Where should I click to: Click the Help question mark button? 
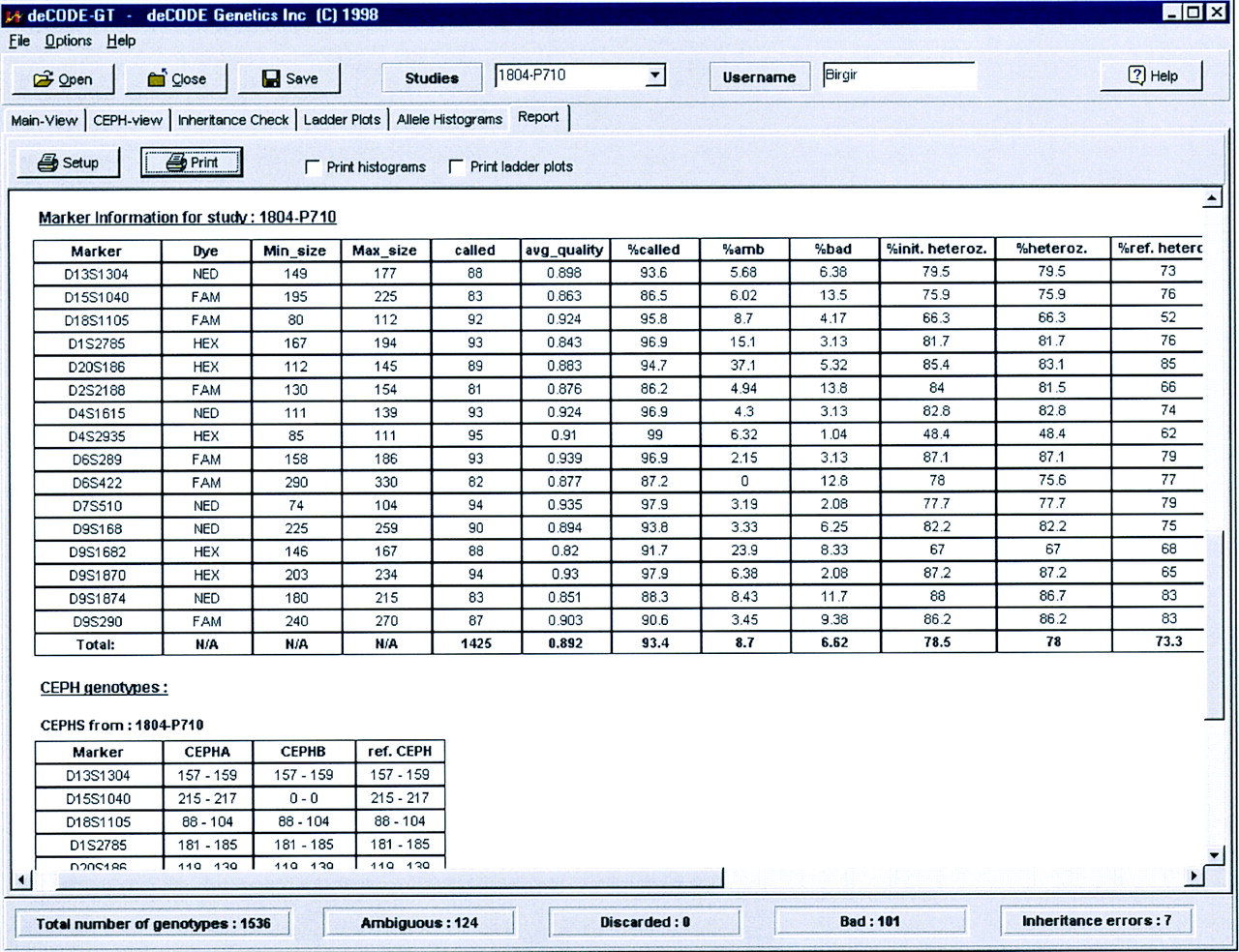[x=1152, y=76]
